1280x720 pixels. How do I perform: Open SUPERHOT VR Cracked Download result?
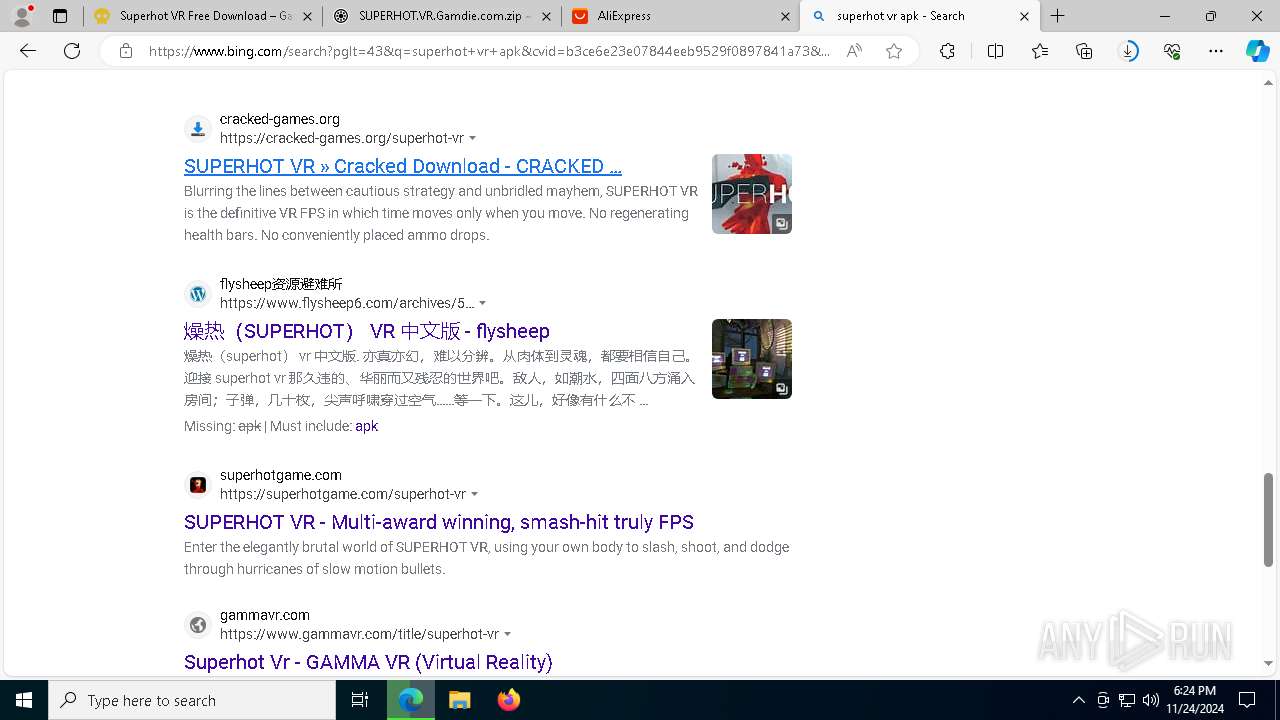[403, 166]
